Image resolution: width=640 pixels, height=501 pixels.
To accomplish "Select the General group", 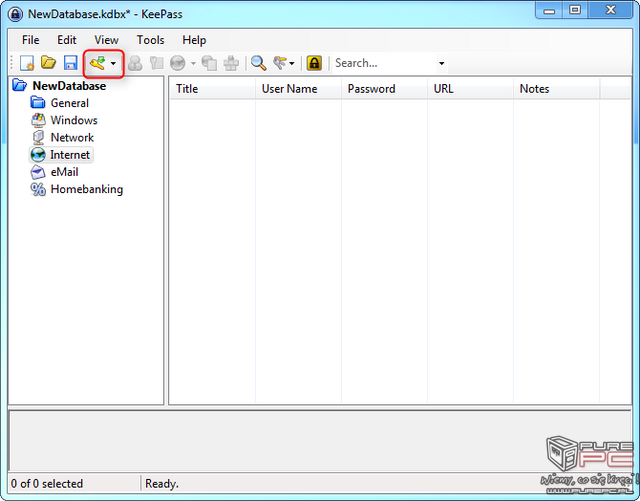I will pyautogui.click(x=69, y=103).
